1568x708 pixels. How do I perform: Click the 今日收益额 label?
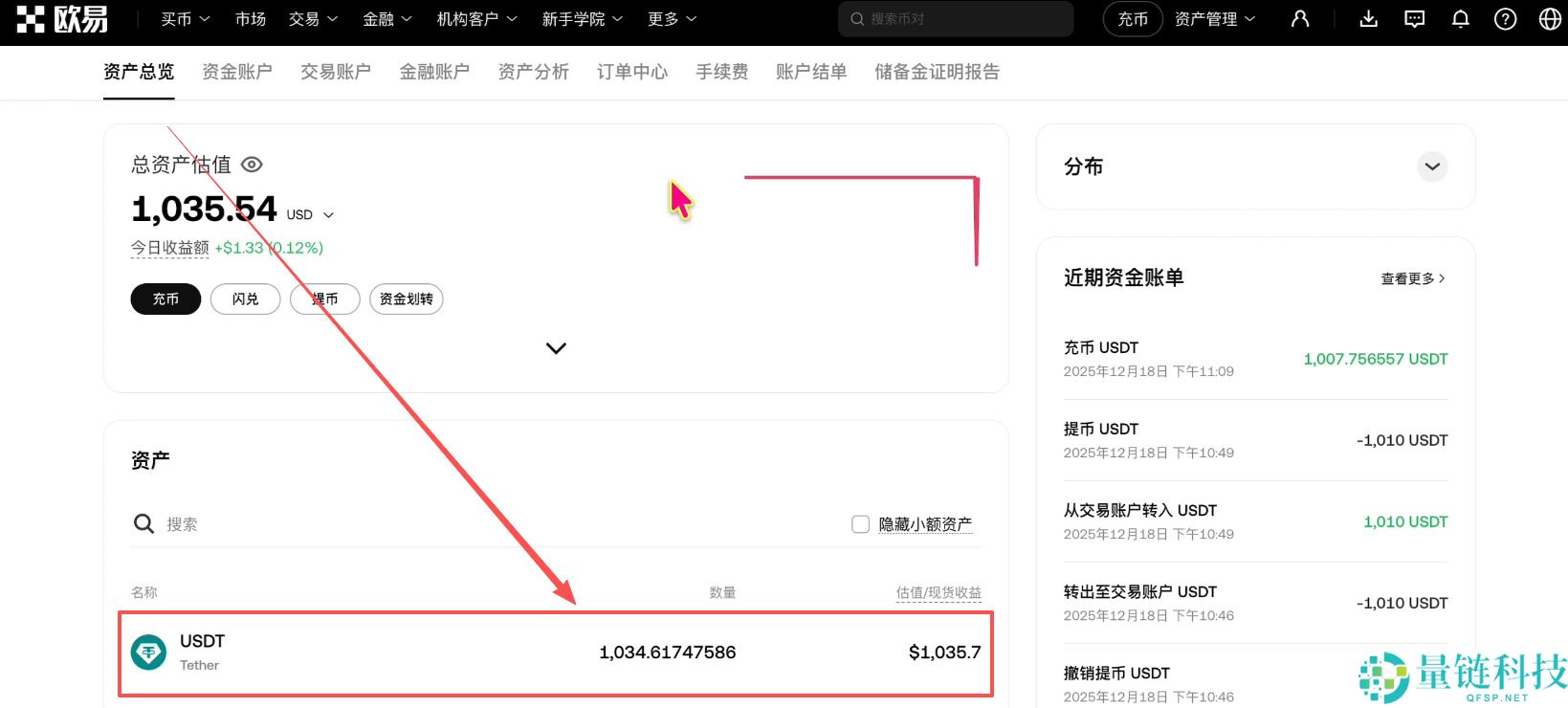[x=170, y=248]
